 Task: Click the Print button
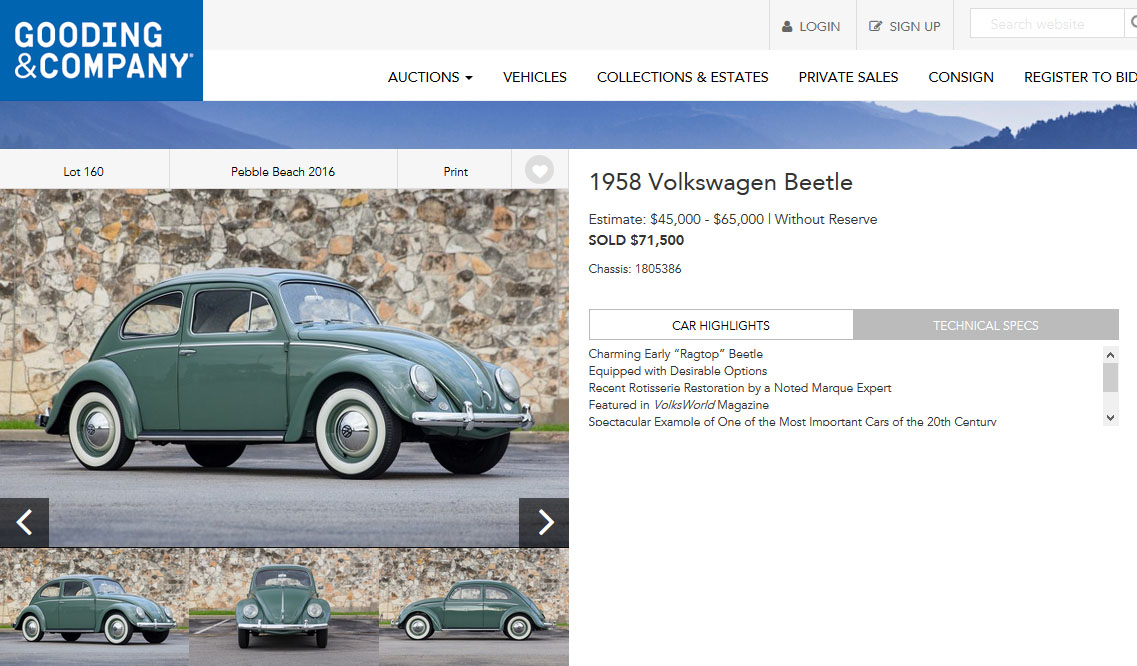coord(455,172)
